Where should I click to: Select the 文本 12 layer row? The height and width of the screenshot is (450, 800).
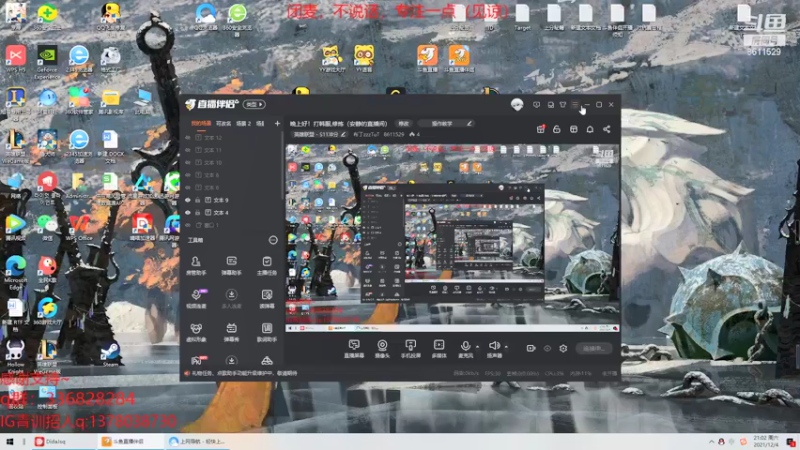232,138
